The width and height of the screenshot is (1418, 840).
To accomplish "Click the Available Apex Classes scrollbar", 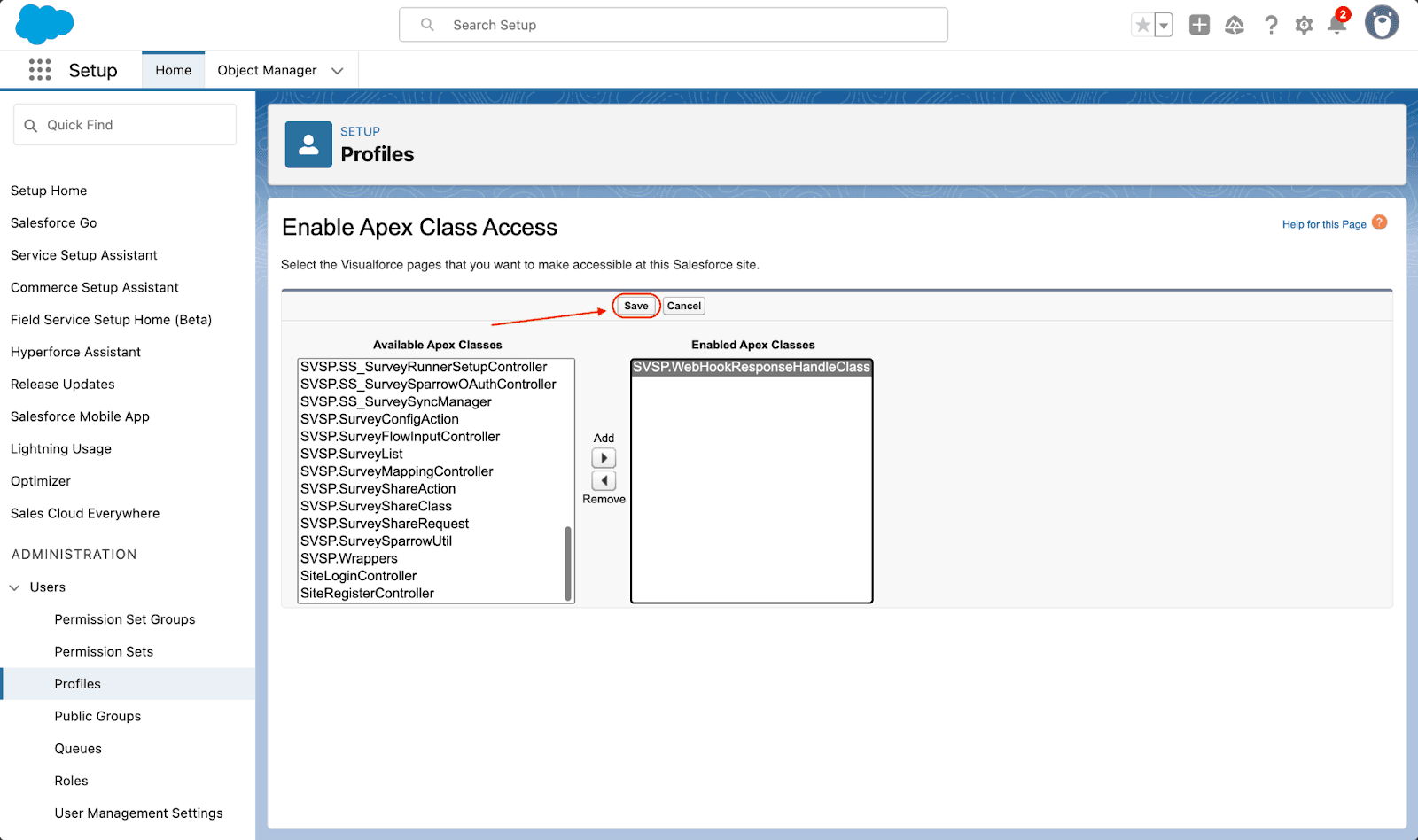I will click(568, 564).
